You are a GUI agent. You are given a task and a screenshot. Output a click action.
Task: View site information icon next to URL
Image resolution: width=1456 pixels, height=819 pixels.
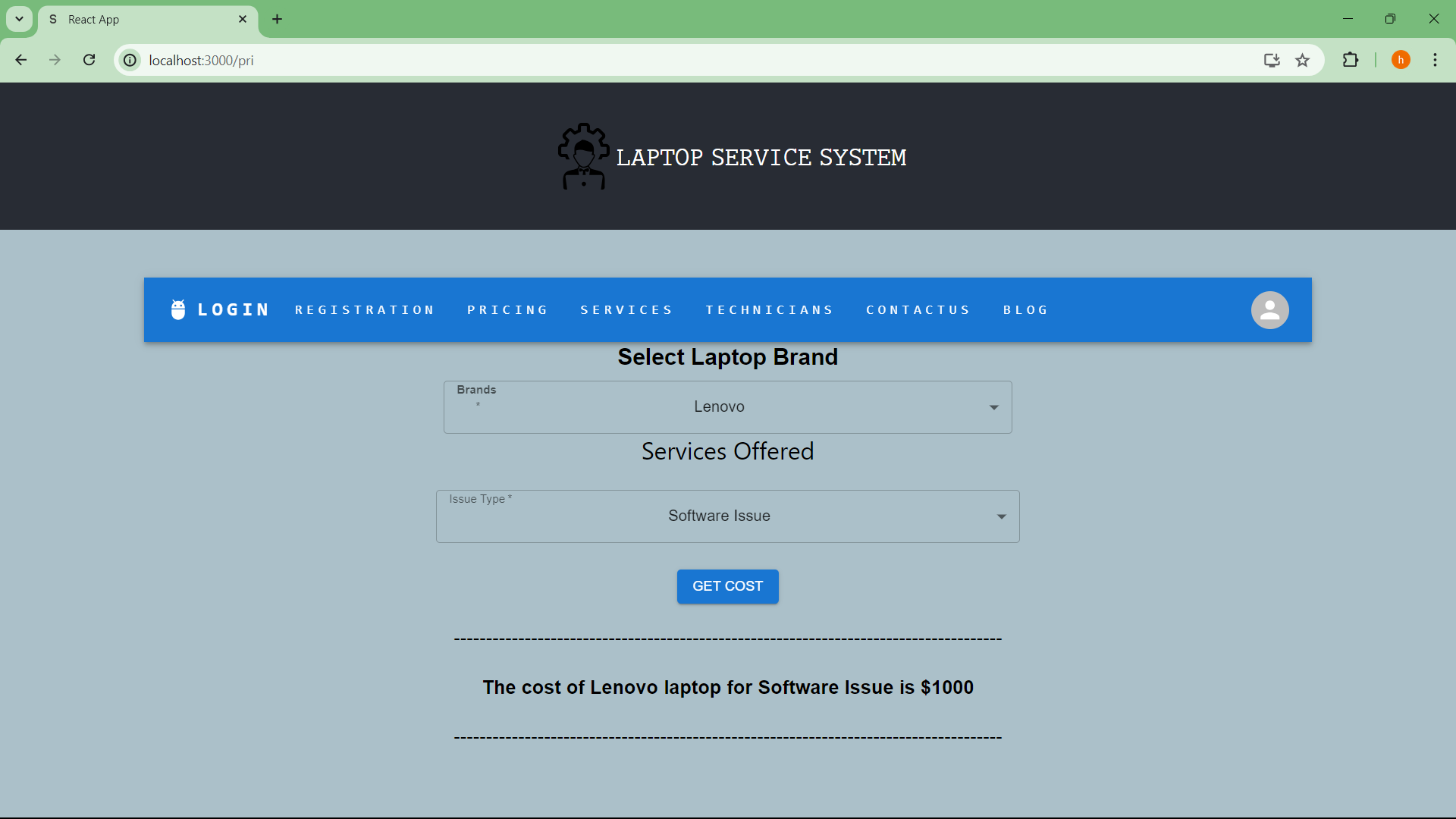click(130, 60)
